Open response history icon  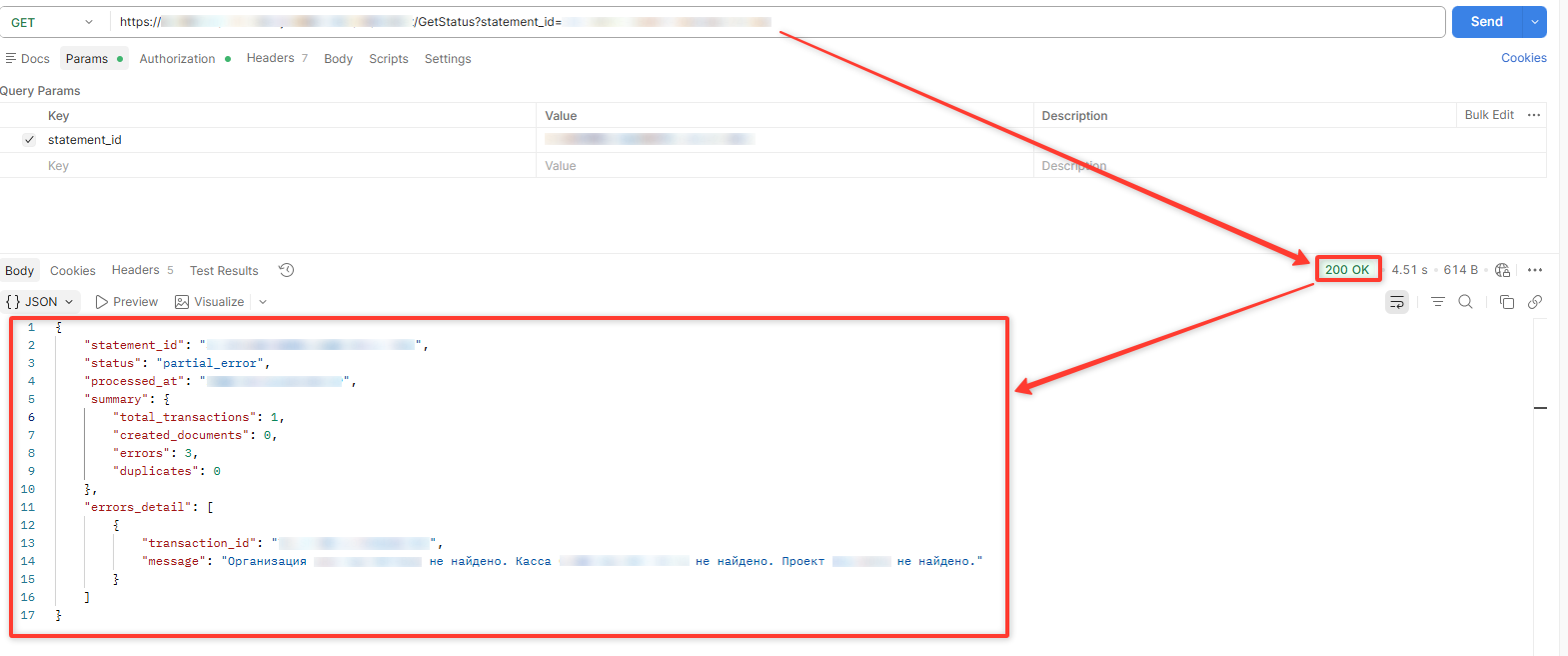coord(286,270)
